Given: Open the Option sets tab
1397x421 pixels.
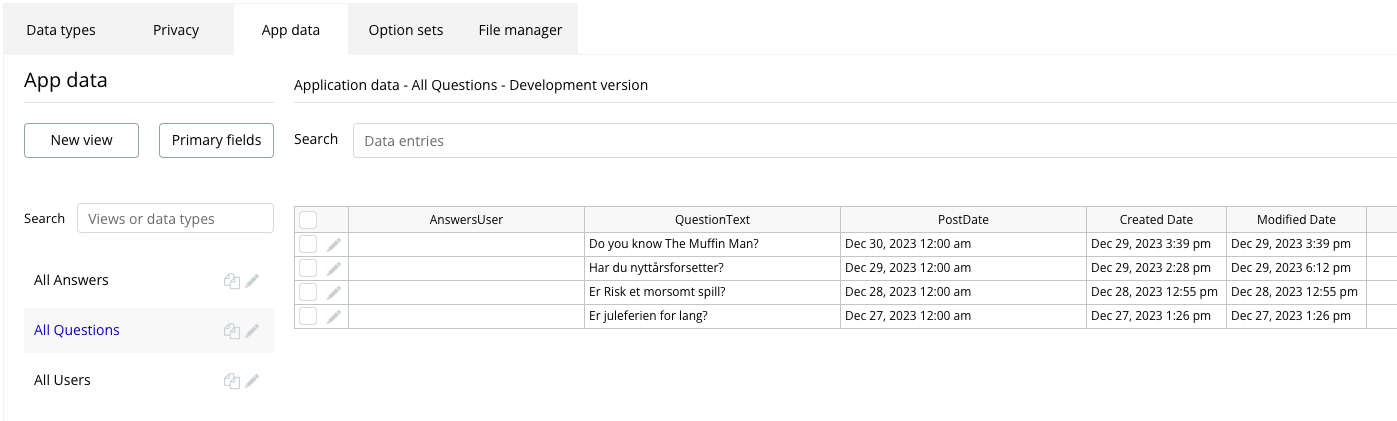Looking at the screenshot, I should (x=405, y=30).
